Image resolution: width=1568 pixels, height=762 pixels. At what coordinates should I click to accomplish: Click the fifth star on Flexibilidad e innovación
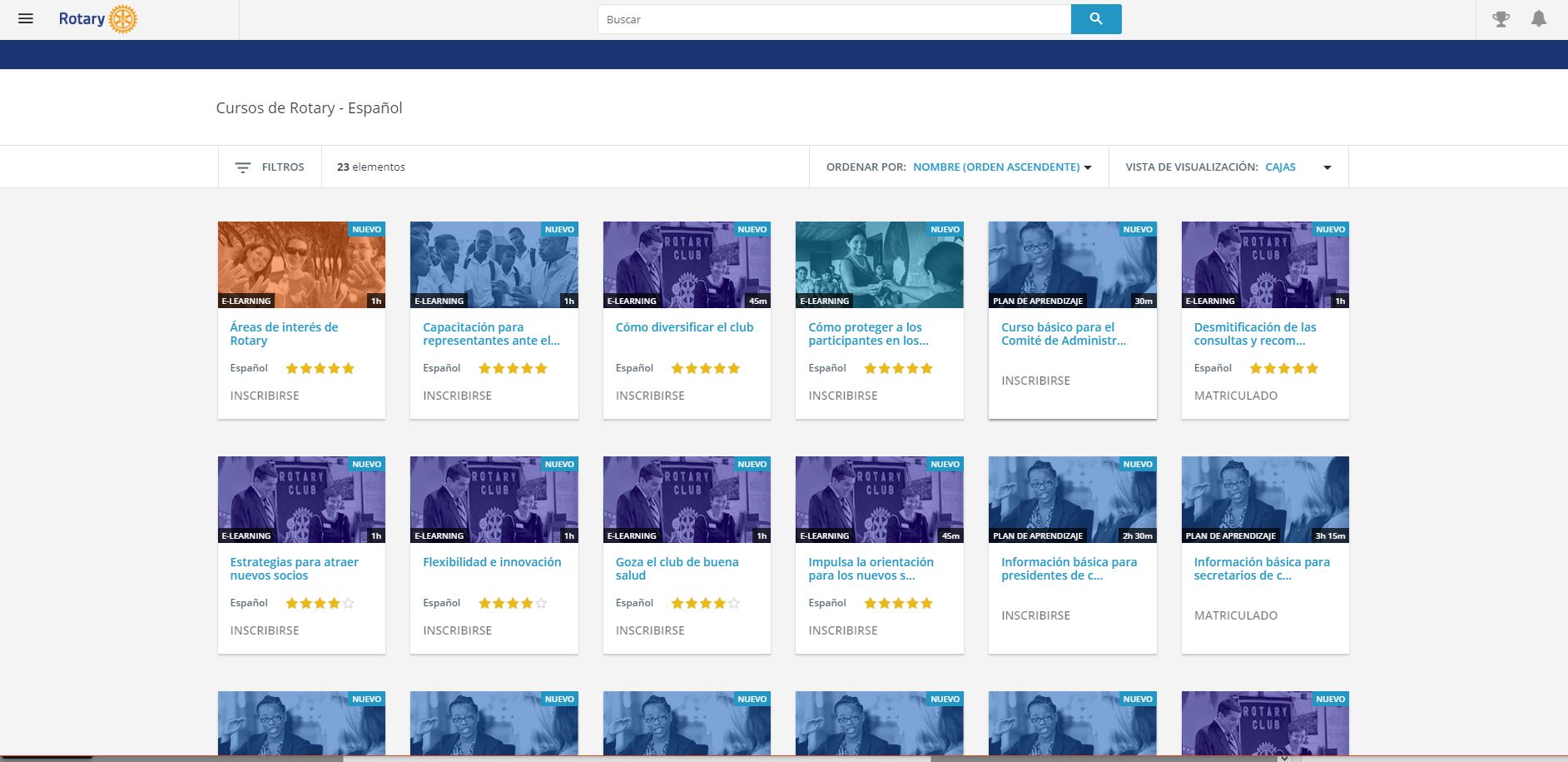click(541, 604)
